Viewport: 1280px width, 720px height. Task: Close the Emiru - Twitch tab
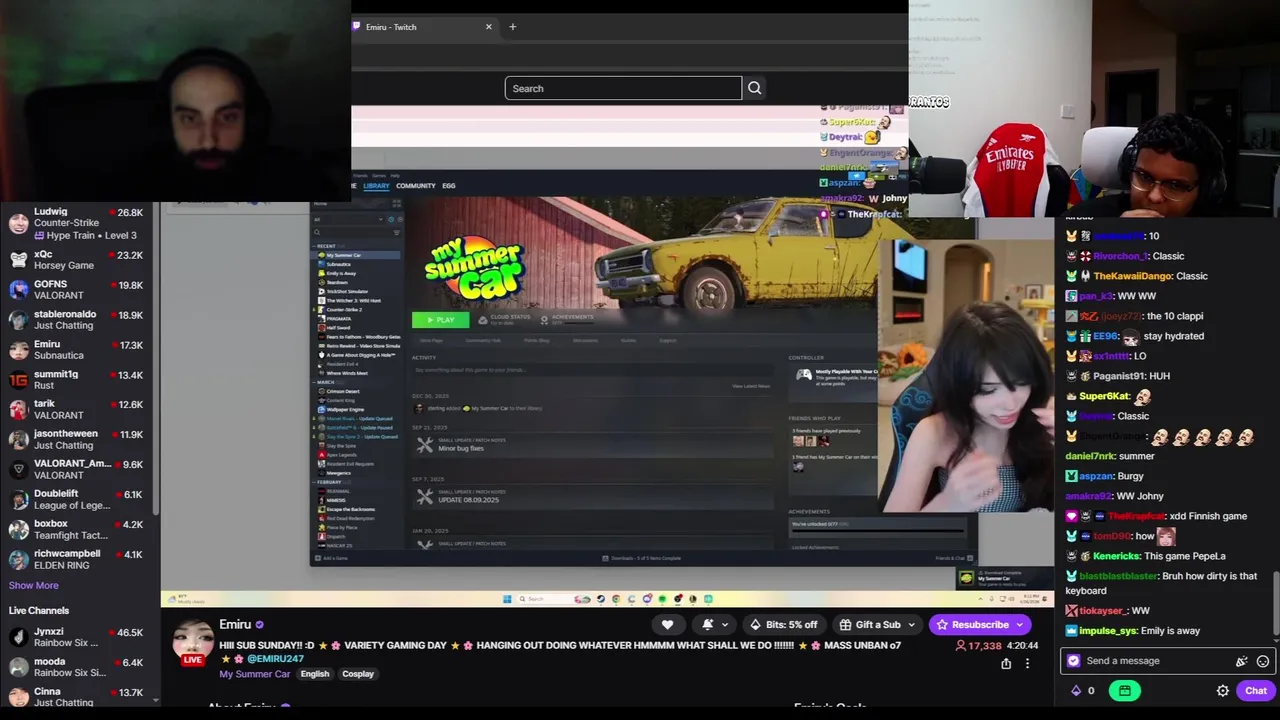488,27
